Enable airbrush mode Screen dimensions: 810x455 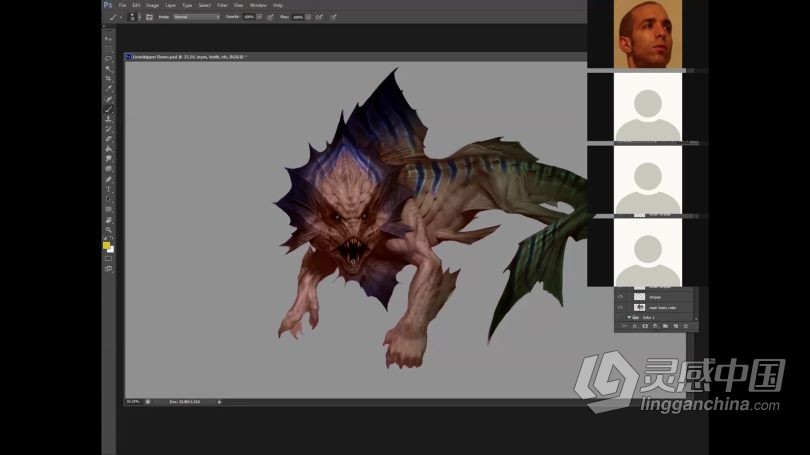[319, 17]
